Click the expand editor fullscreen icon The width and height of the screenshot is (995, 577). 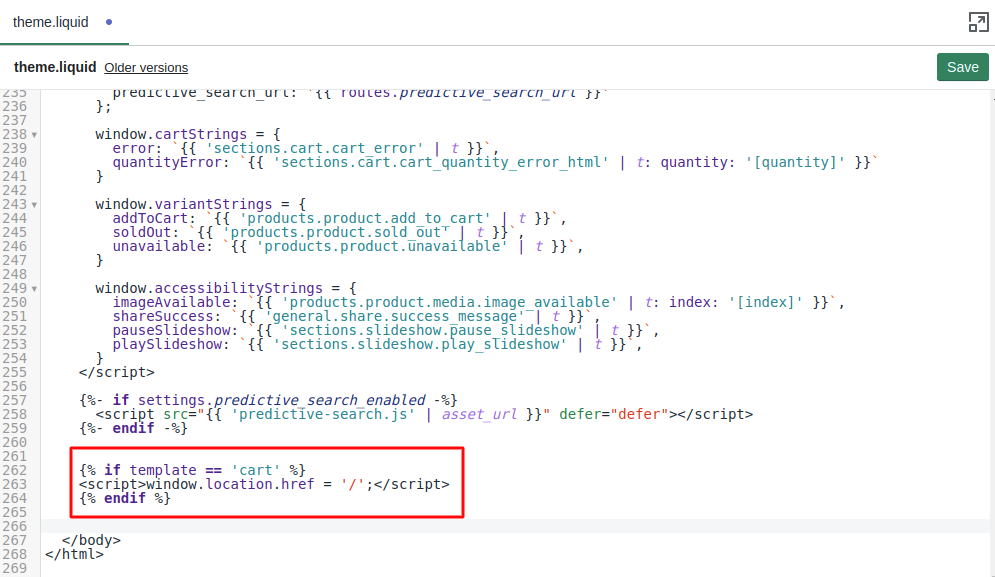tap(978, 22)
